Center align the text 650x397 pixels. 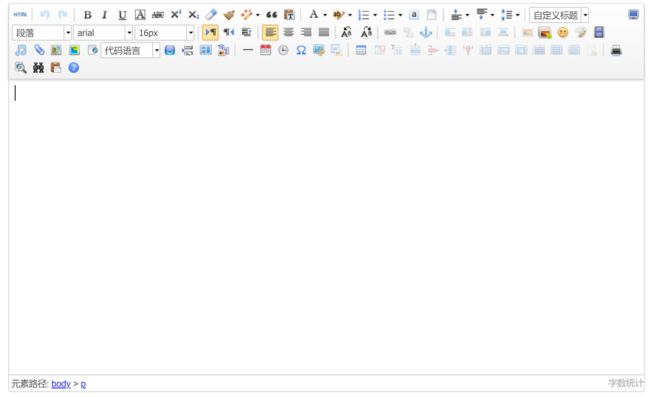point(289,32)
